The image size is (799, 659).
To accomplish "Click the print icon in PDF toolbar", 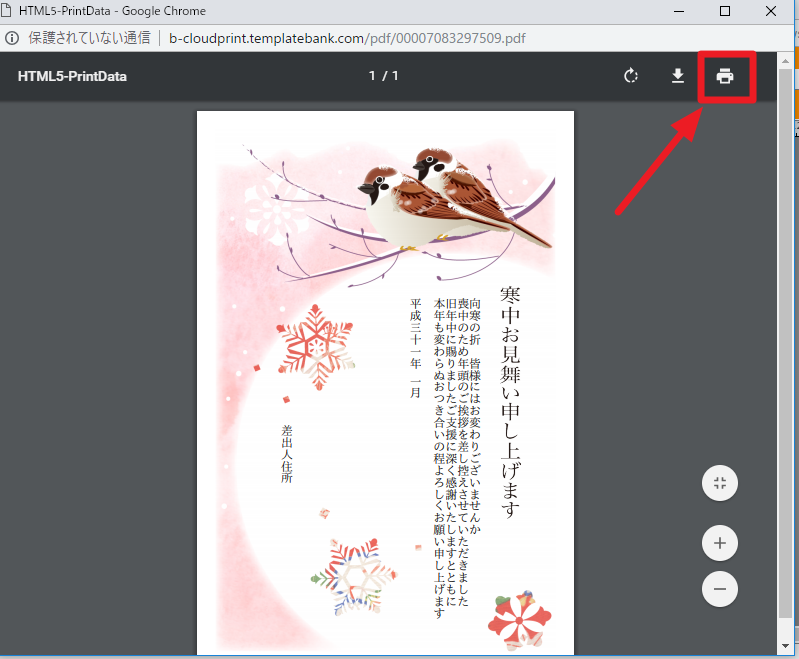I will 725,76.
